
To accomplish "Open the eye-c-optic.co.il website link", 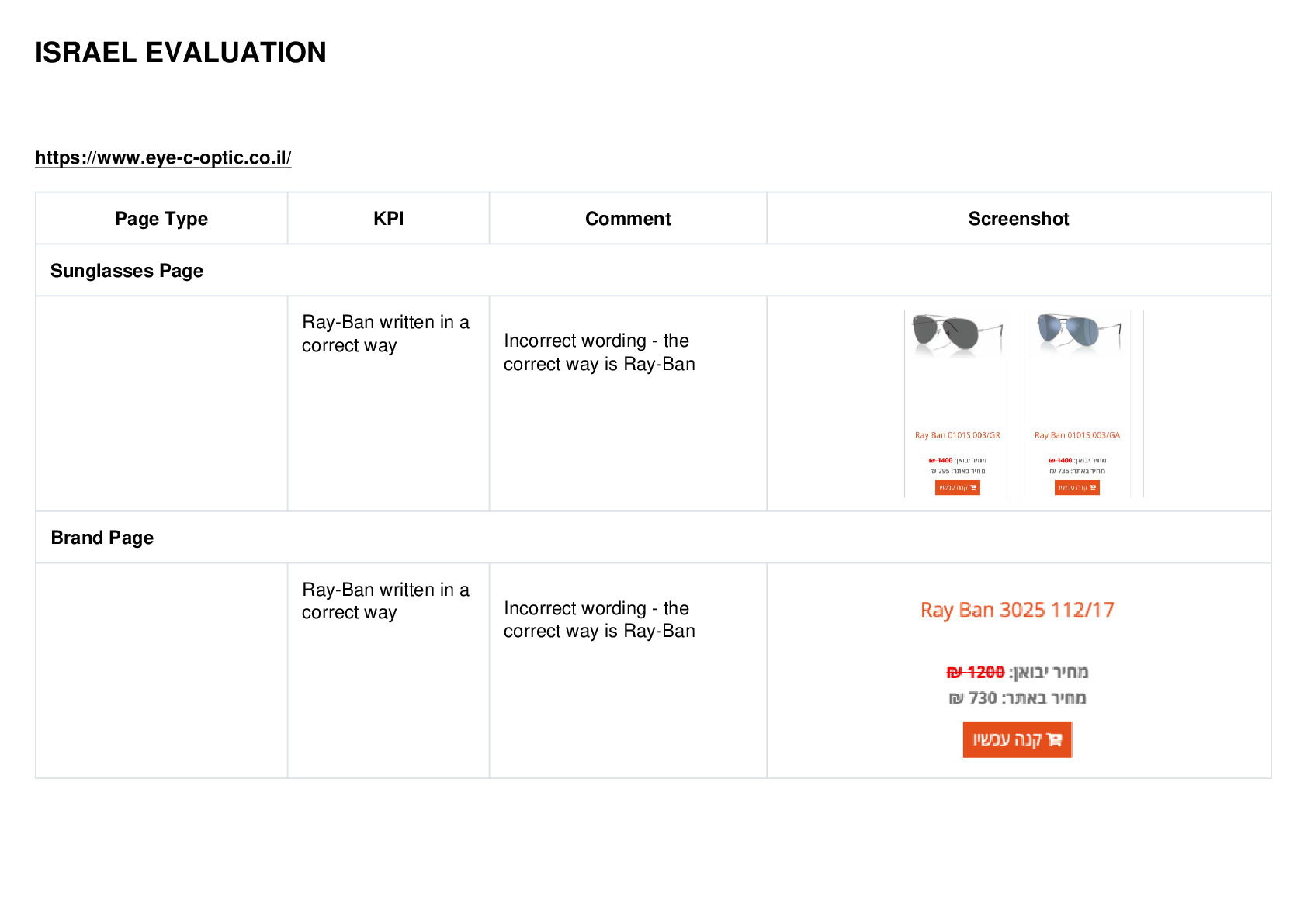I will (163, 157).
